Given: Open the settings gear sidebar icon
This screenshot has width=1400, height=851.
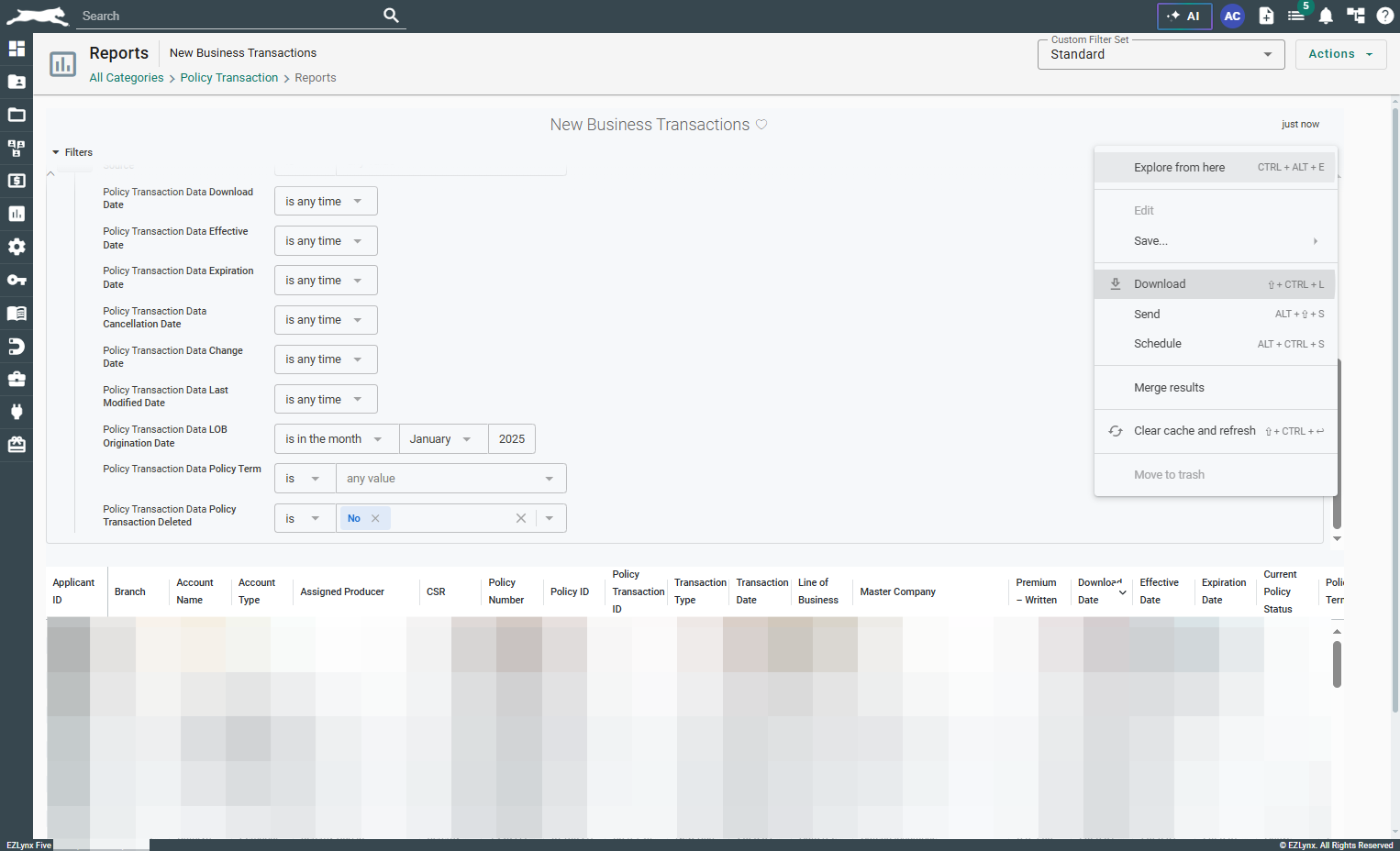Looking at the screenshot, I should 17,247.
